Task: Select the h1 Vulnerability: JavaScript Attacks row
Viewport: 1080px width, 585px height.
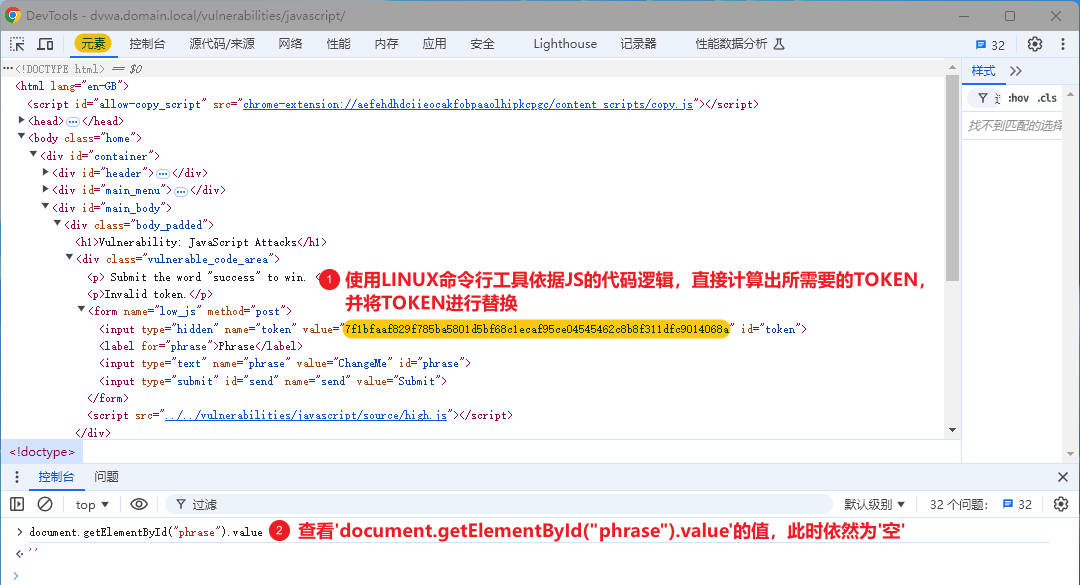Action: point(200,242)
